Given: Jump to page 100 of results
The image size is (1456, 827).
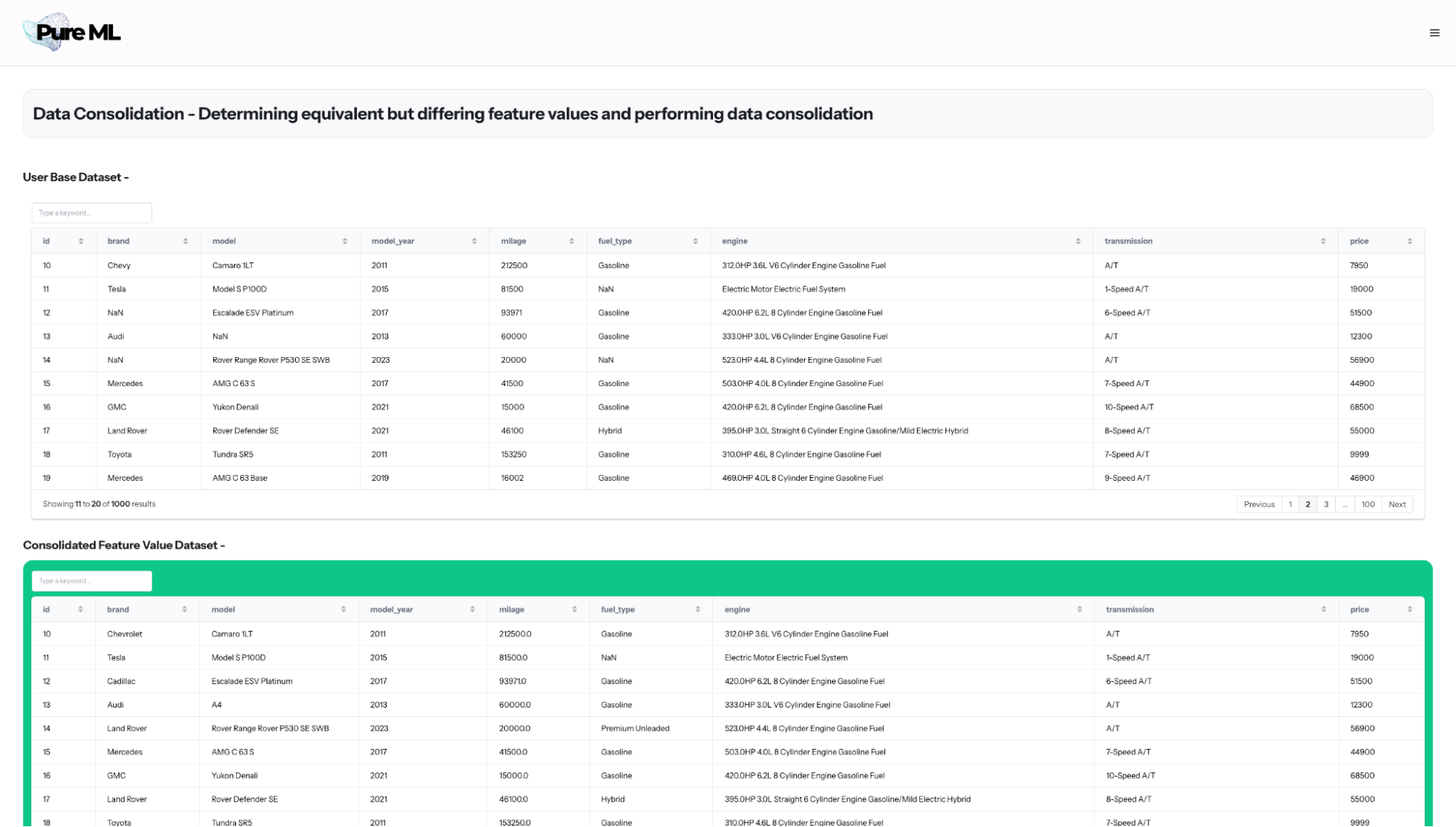Looking at the screenshot, I should (1368, 504).
